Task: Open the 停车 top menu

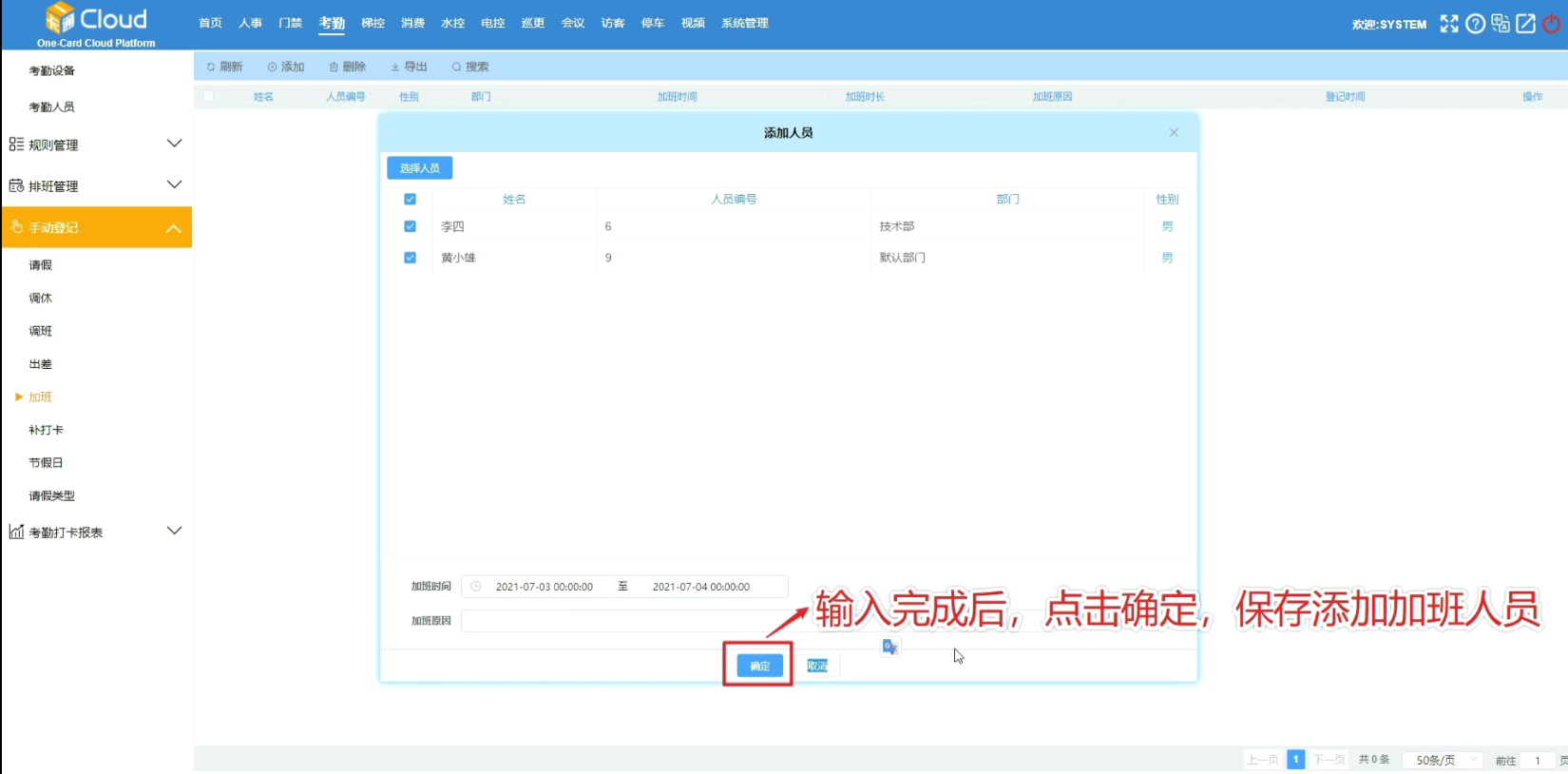Action: coord(652,23)
